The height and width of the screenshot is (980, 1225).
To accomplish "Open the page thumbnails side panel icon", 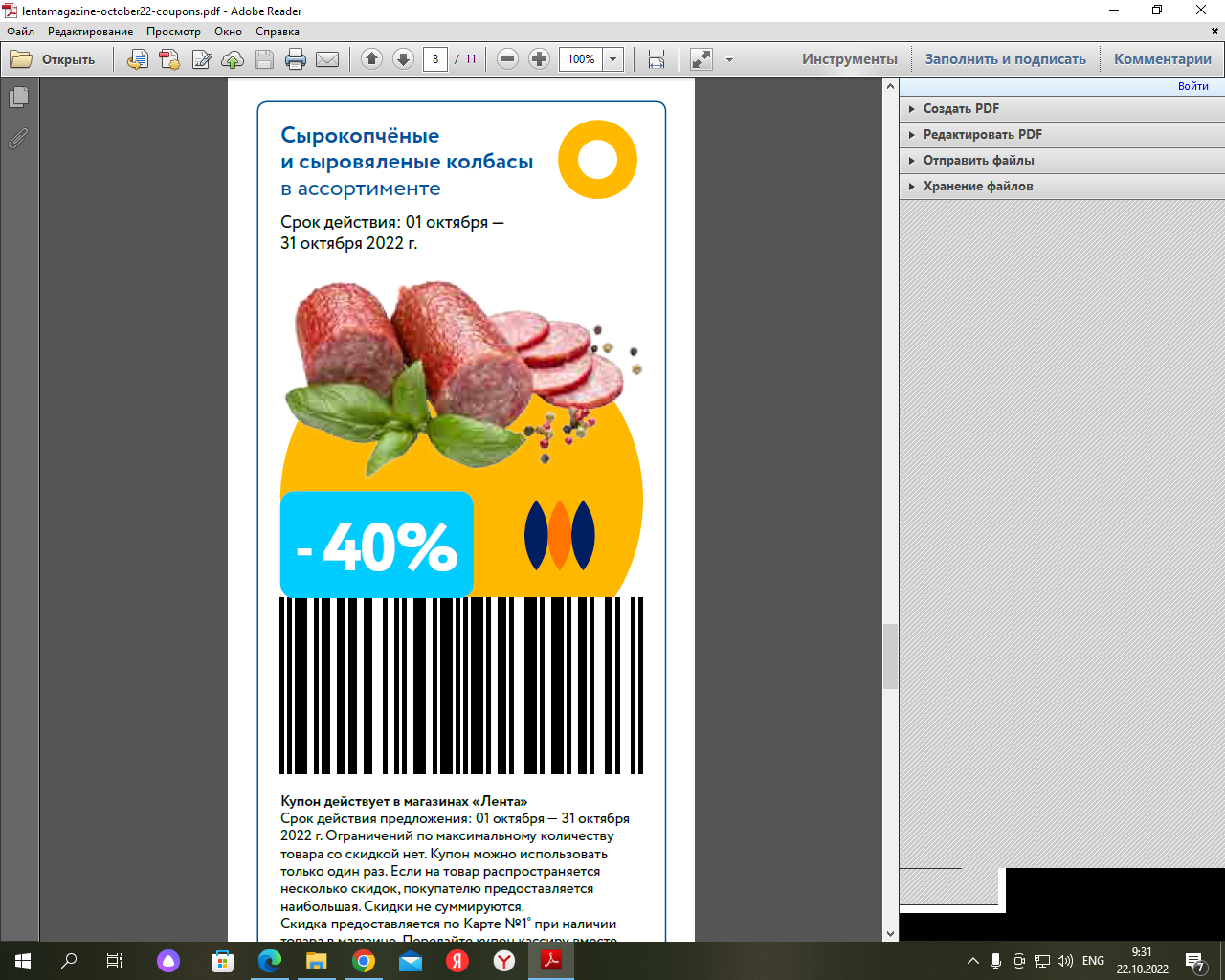I will pyautogui.click(x=18, y=98).
